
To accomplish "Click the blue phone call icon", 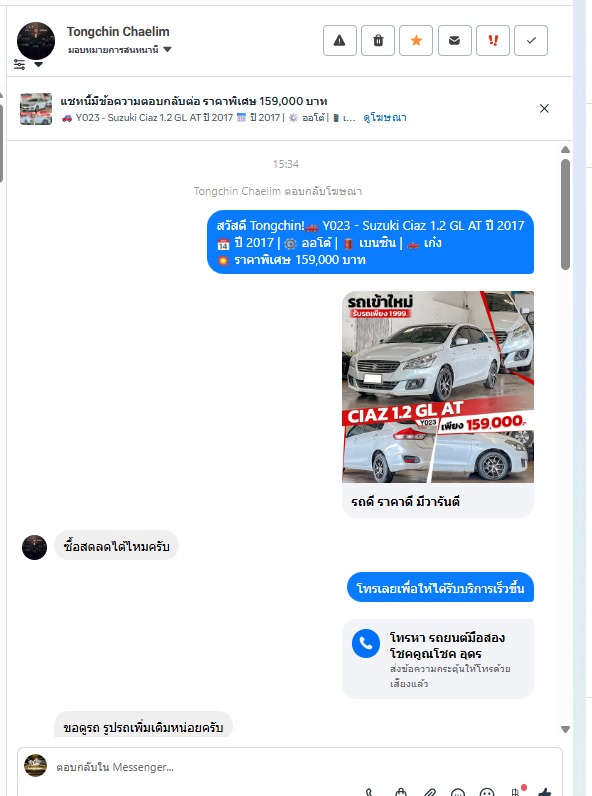I will coord(366,643).
